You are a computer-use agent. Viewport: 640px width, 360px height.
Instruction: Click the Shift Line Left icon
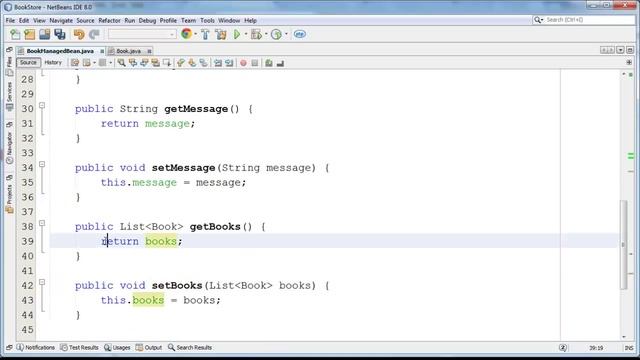(x=218, y=62)
